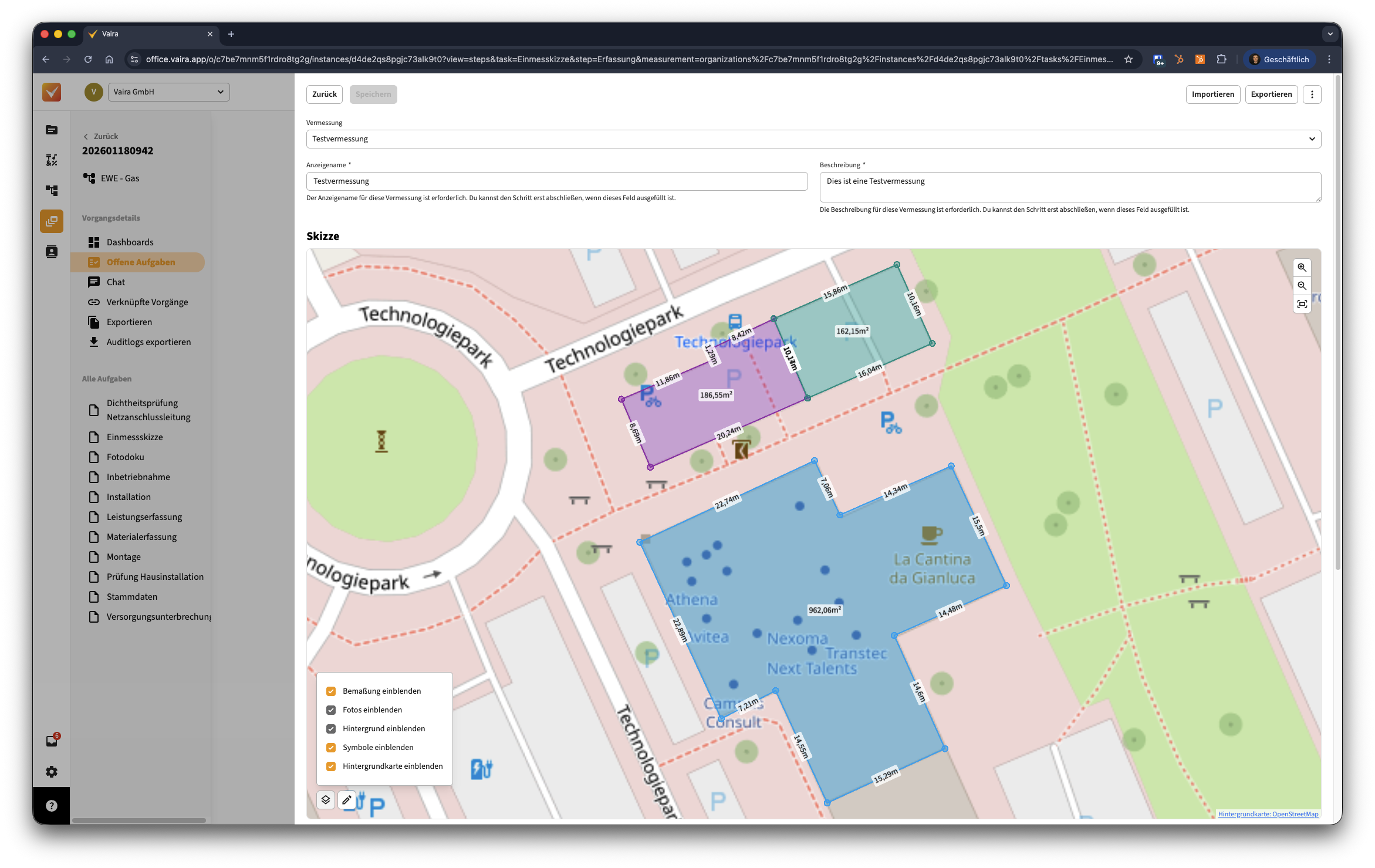The height and width of the screenshot is (868, 1375).
Task: Open settings gear in left sidebar
Action: click(52, 772)
